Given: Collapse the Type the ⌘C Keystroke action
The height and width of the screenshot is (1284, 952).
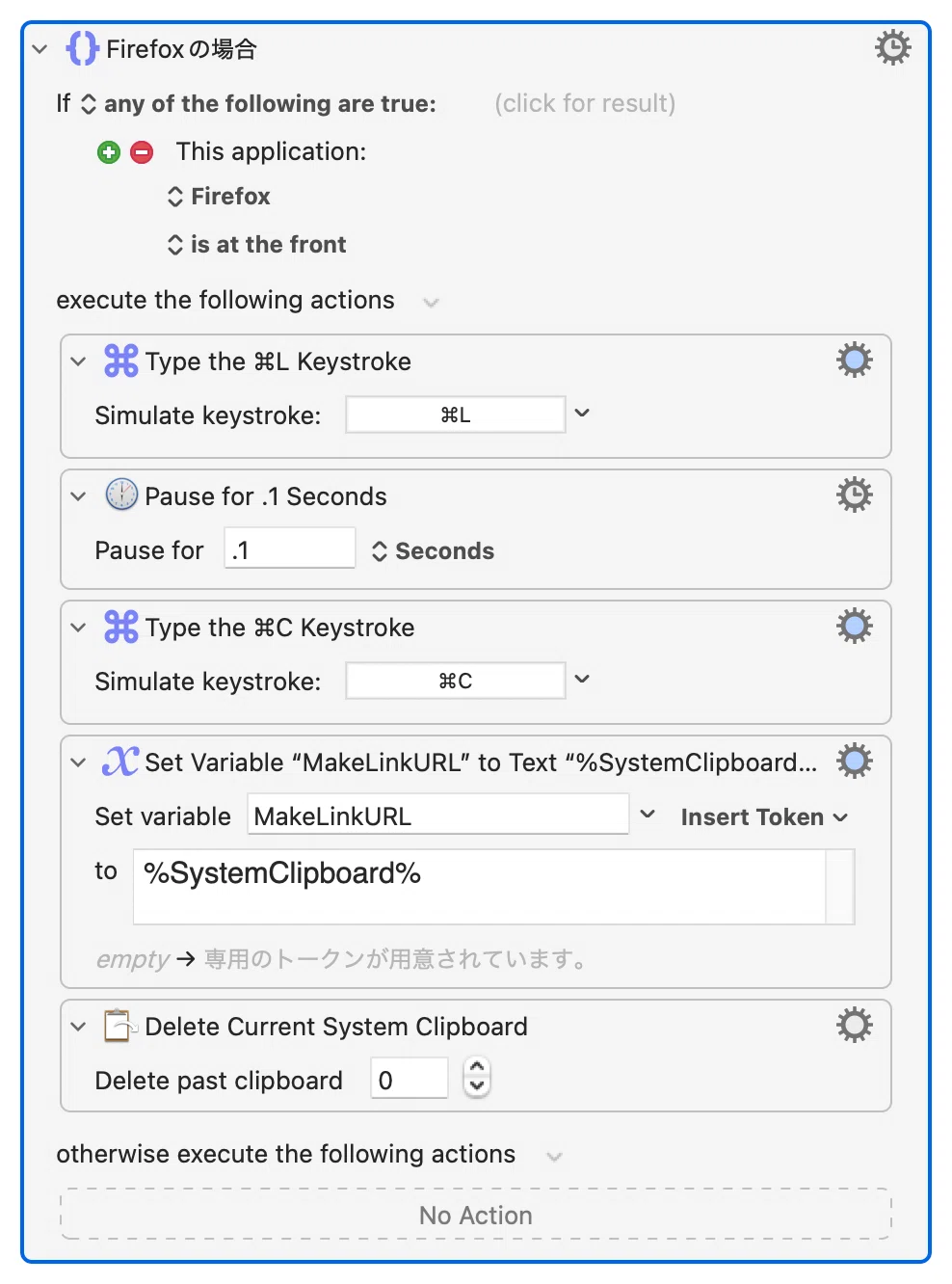Looking at the screenshot, I should 78,628.
